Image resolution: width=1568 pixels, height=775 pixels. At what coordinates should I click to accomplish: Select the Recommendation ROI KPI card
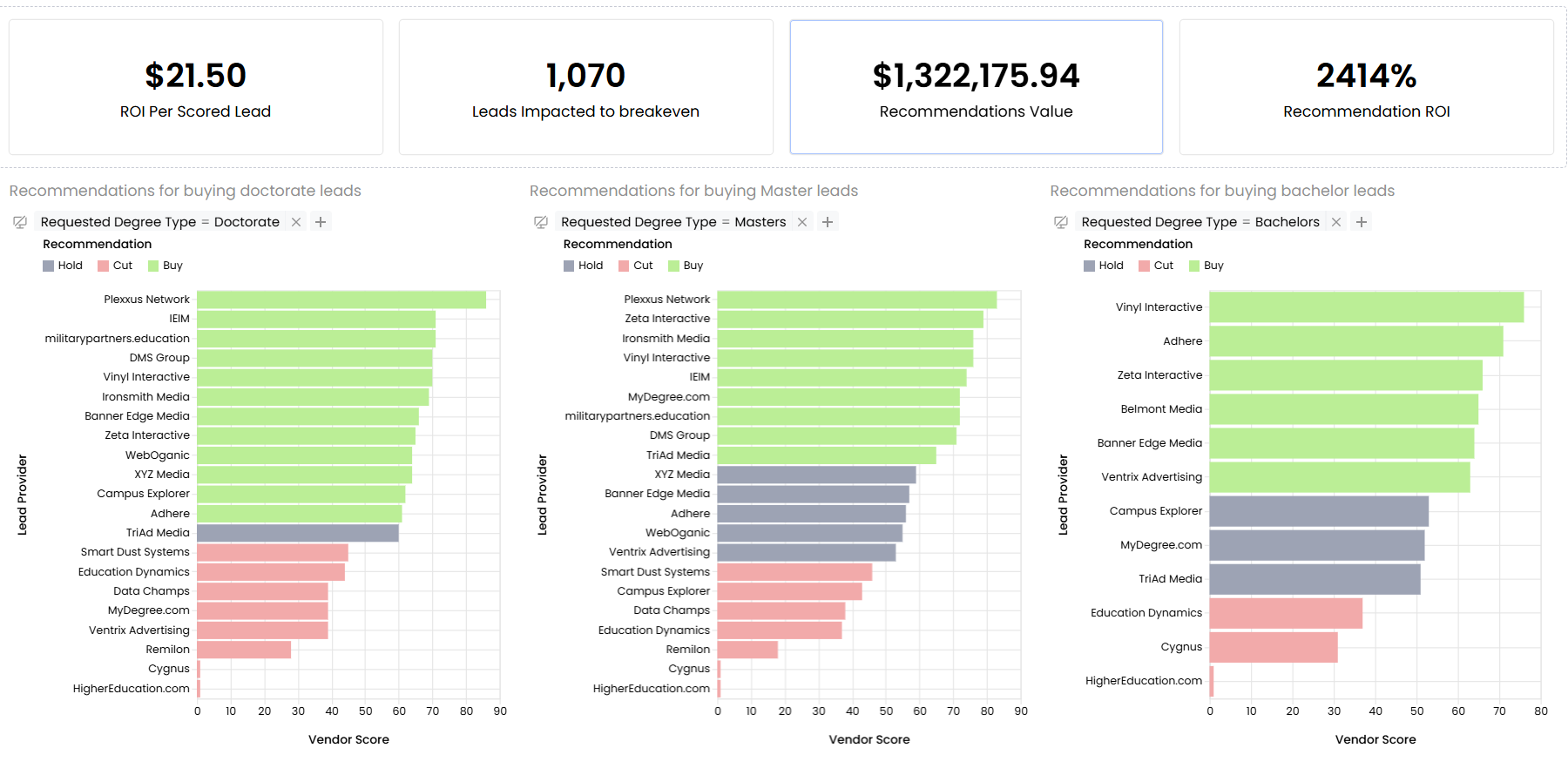click(1366, 87)
